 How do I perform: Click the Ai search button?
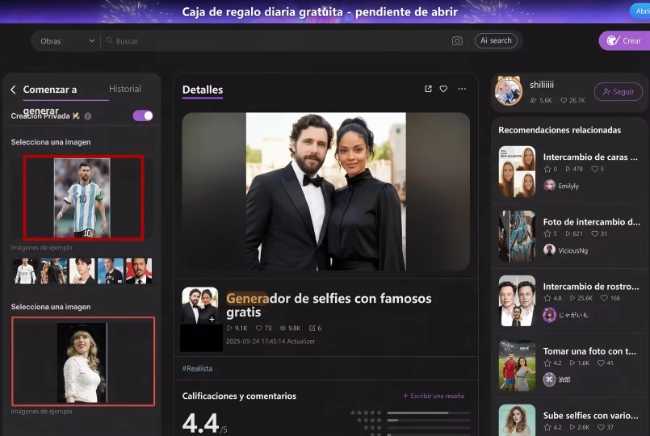pyautogui.click(x=496, y=41)
